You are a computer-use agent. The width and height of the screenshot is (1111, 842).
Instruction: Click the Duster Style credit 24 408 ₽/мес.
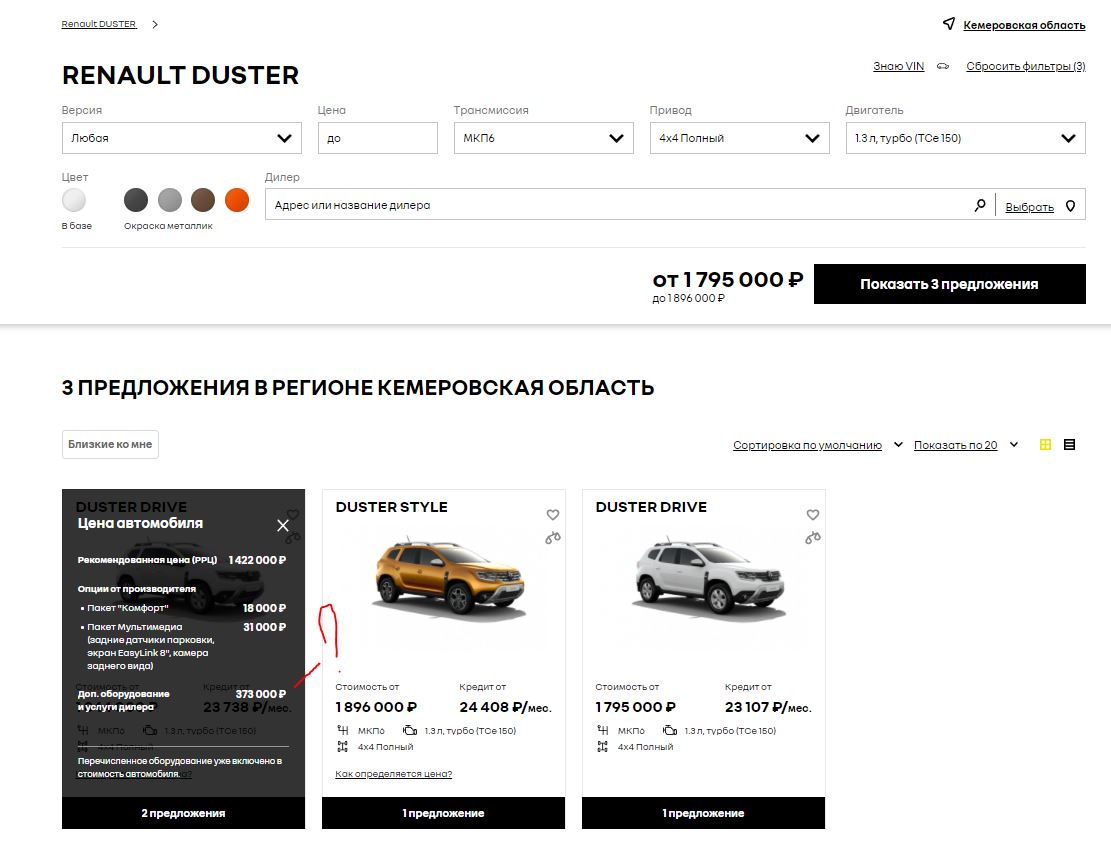click(x=505, y=707)
